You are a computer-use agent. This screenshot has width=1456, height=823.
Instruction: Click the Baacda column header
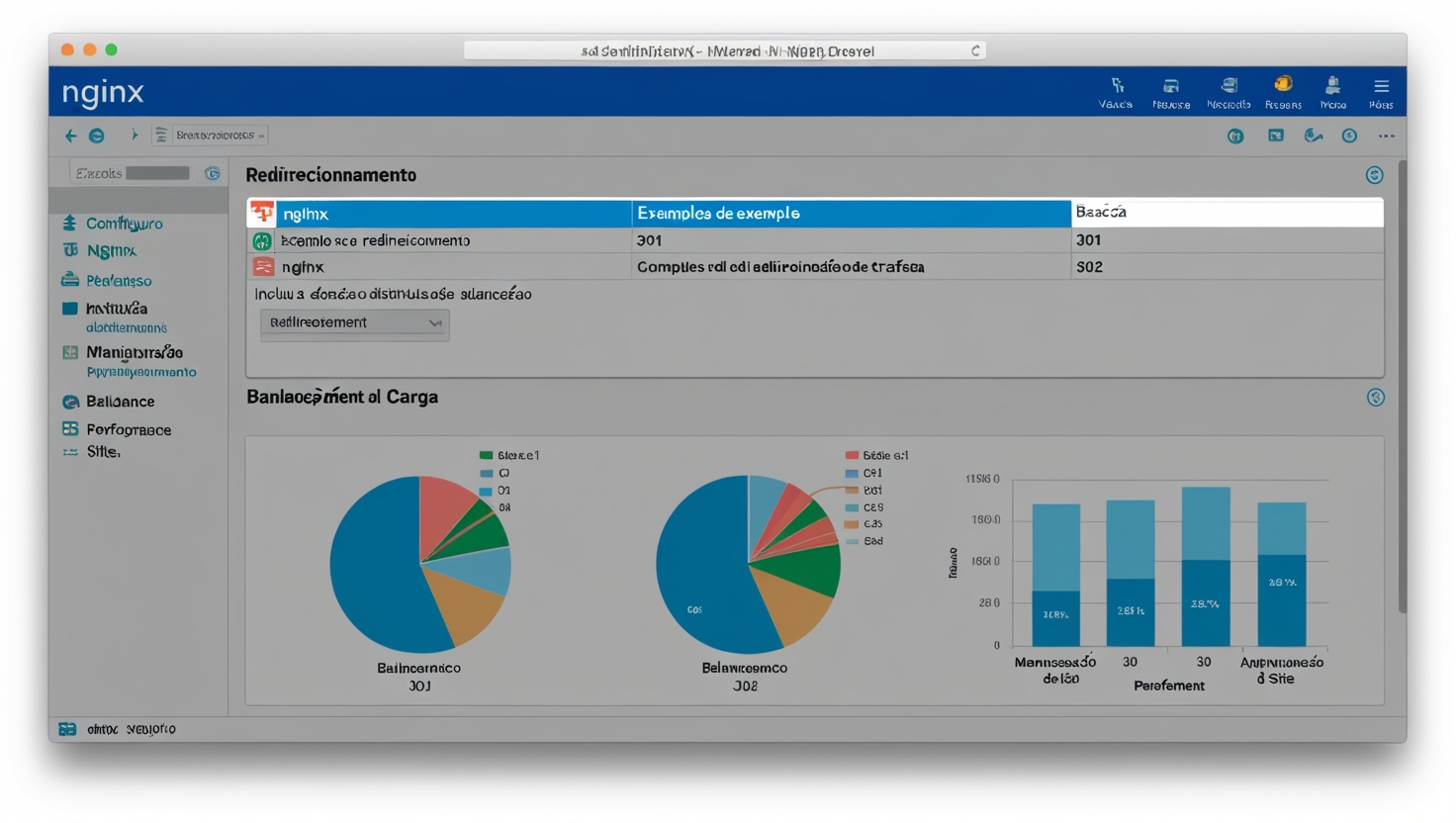click(1227, 213)
